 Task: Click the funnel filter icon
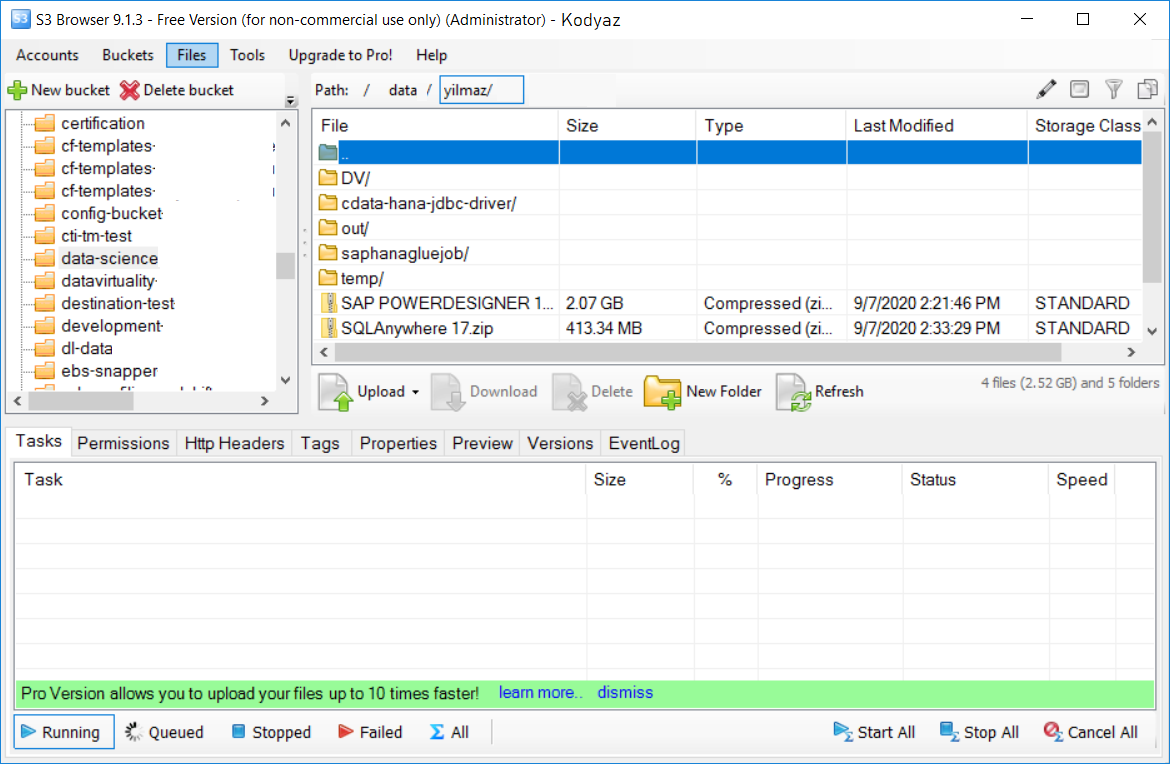click(1113, 90)
